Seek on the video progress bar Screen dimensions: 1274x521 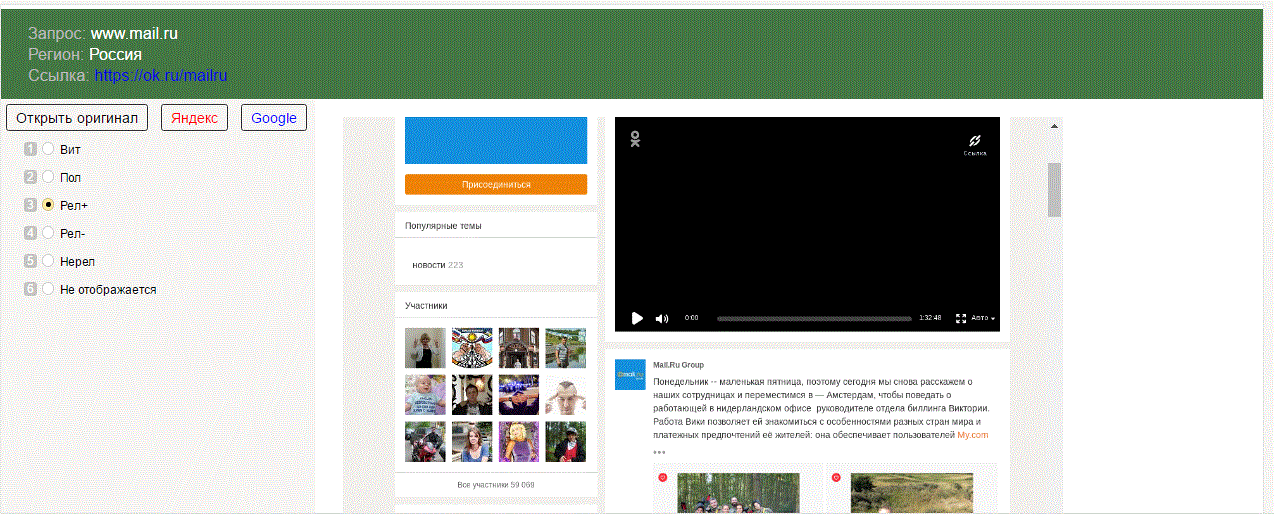click(814, 318)
